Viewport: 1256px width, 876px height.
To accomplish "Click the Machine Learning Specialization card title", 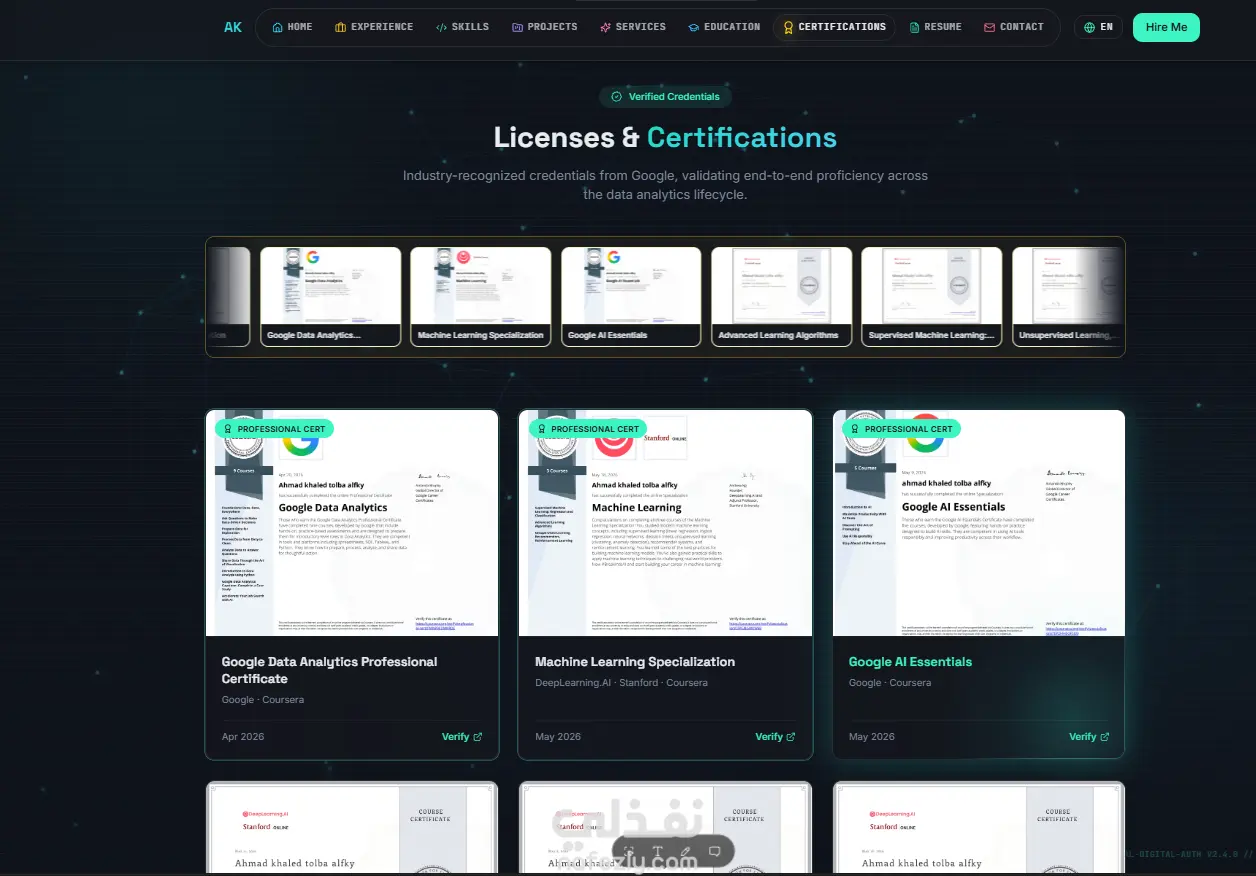I will [x=635, y=662].
